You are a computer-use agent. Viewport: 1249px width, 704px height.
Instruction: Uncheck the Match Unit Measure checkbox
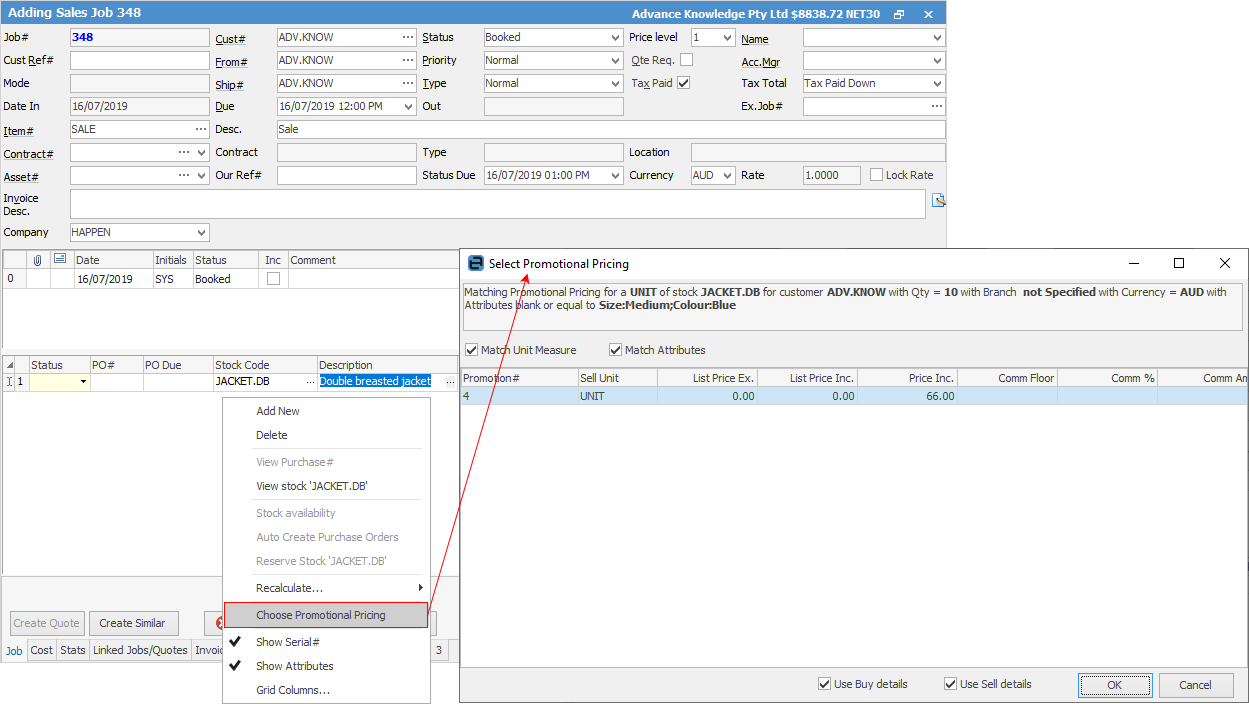pos(472,350)
